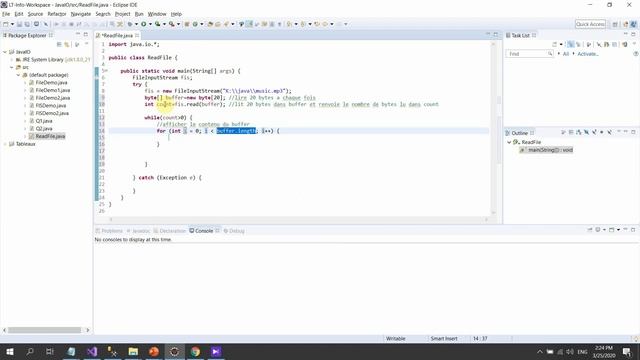This screenshot has width=640, height=360.
Task: Switch to the Debug view tab
Action: [234, 231]
